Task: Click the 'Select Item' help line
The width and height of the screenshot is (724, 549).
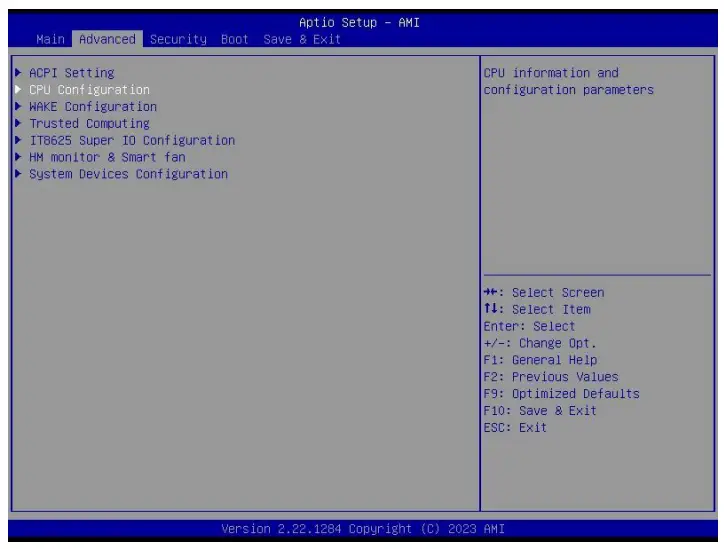Action: [537, 309]
